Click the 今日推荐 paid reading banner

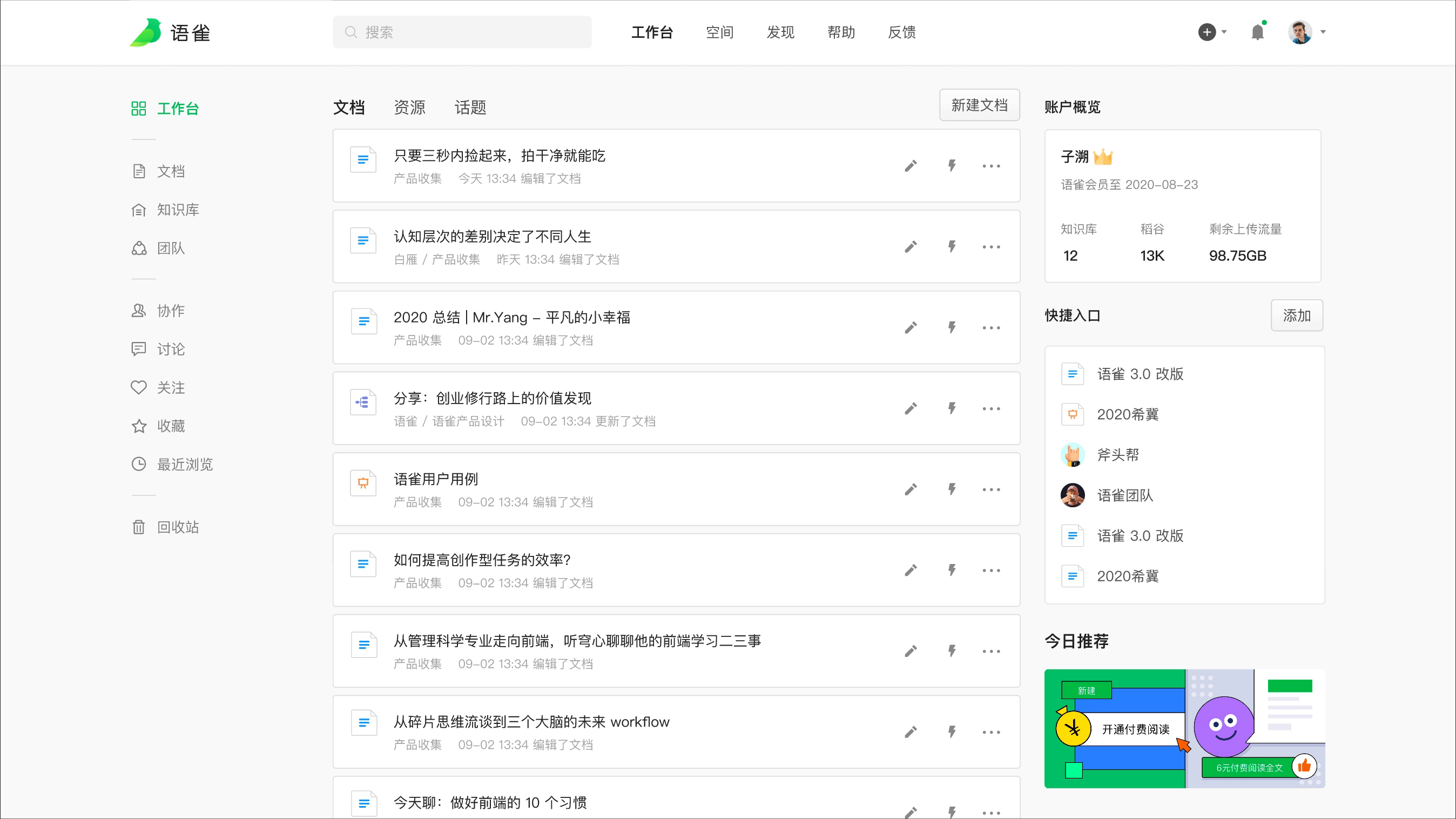[1184, 728]
